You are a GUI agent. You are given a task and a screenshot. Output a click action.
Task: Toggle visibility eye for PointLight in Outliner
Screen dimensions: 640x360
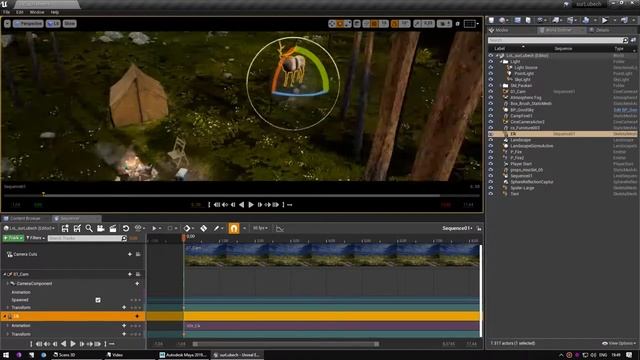tap(491, 74)
